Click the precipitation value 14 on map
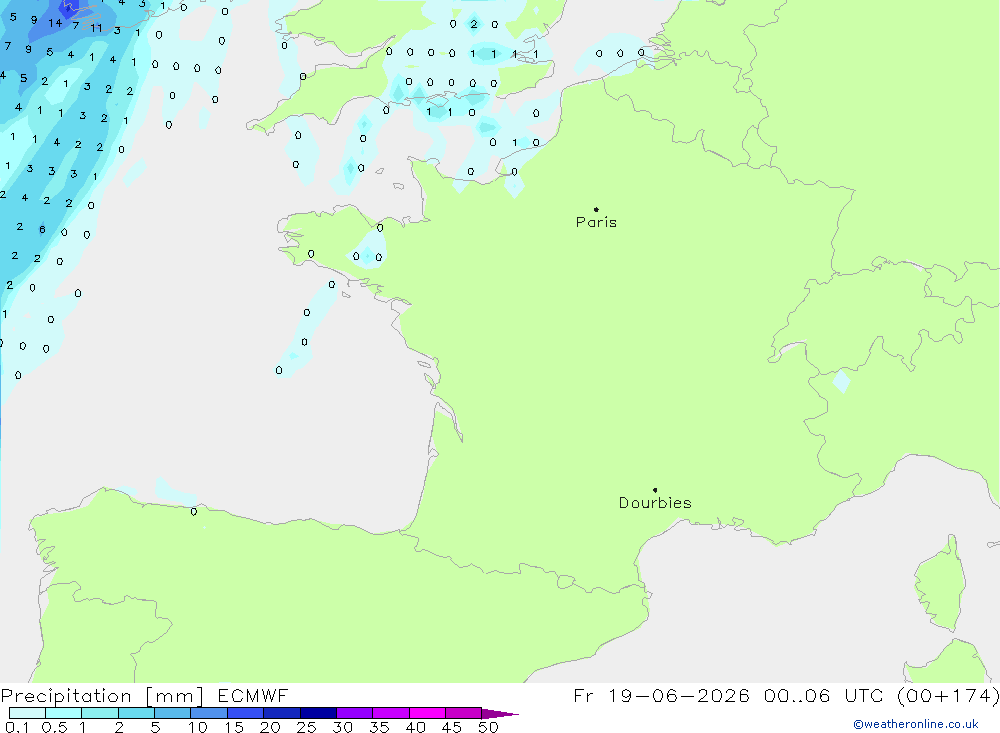The width and height of the screenshot is (1000, 733). click(x=55, y=23)
